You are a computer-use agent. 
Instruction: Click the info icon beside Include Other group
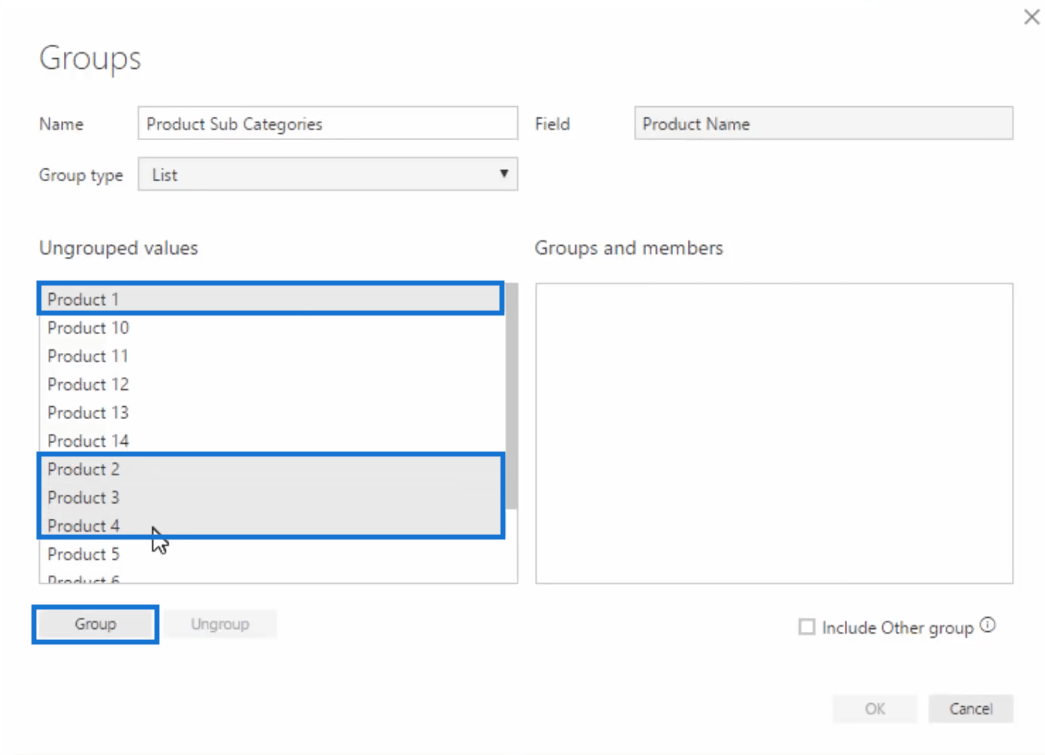click(x=988, y=625)
